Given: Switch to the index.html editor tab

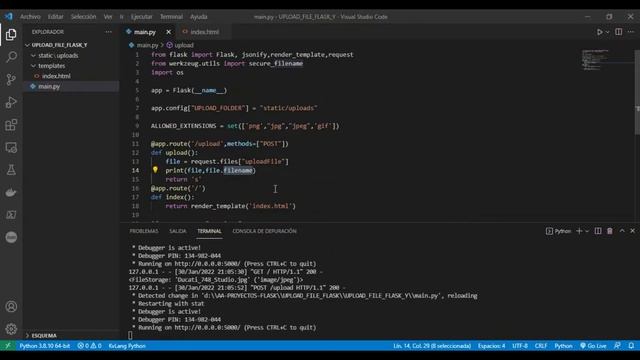Looking at the screenshot, I should 204,32.
